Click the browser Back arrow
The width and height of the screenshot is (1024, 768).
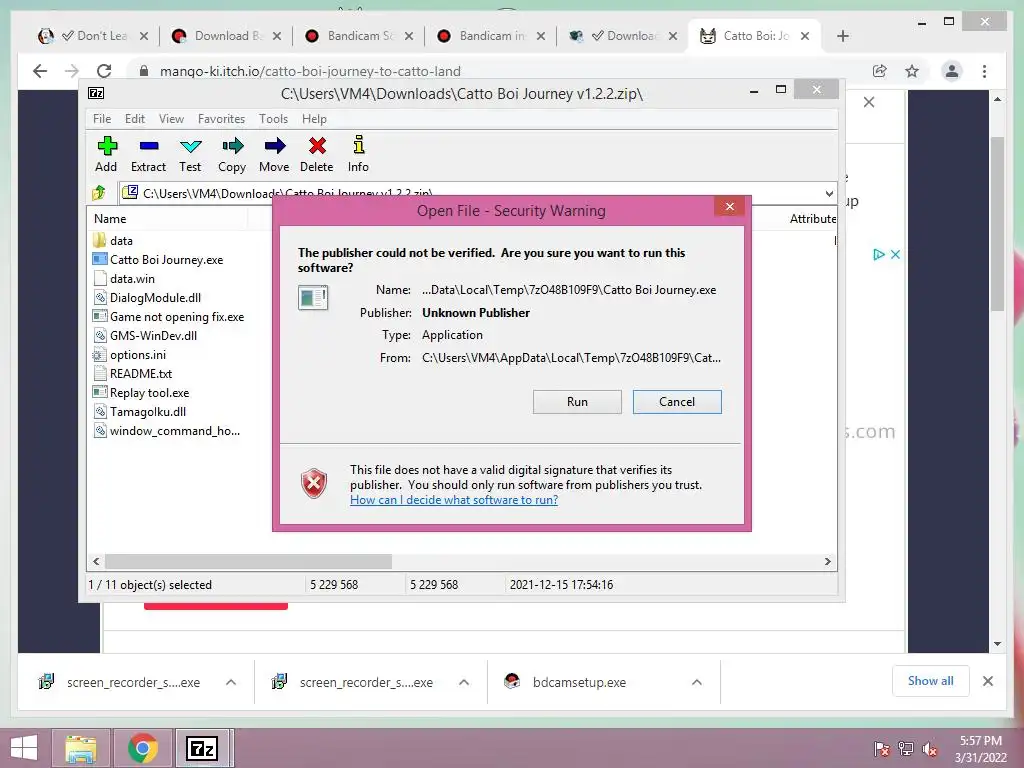pyautogui.click(x=40, y=71)
